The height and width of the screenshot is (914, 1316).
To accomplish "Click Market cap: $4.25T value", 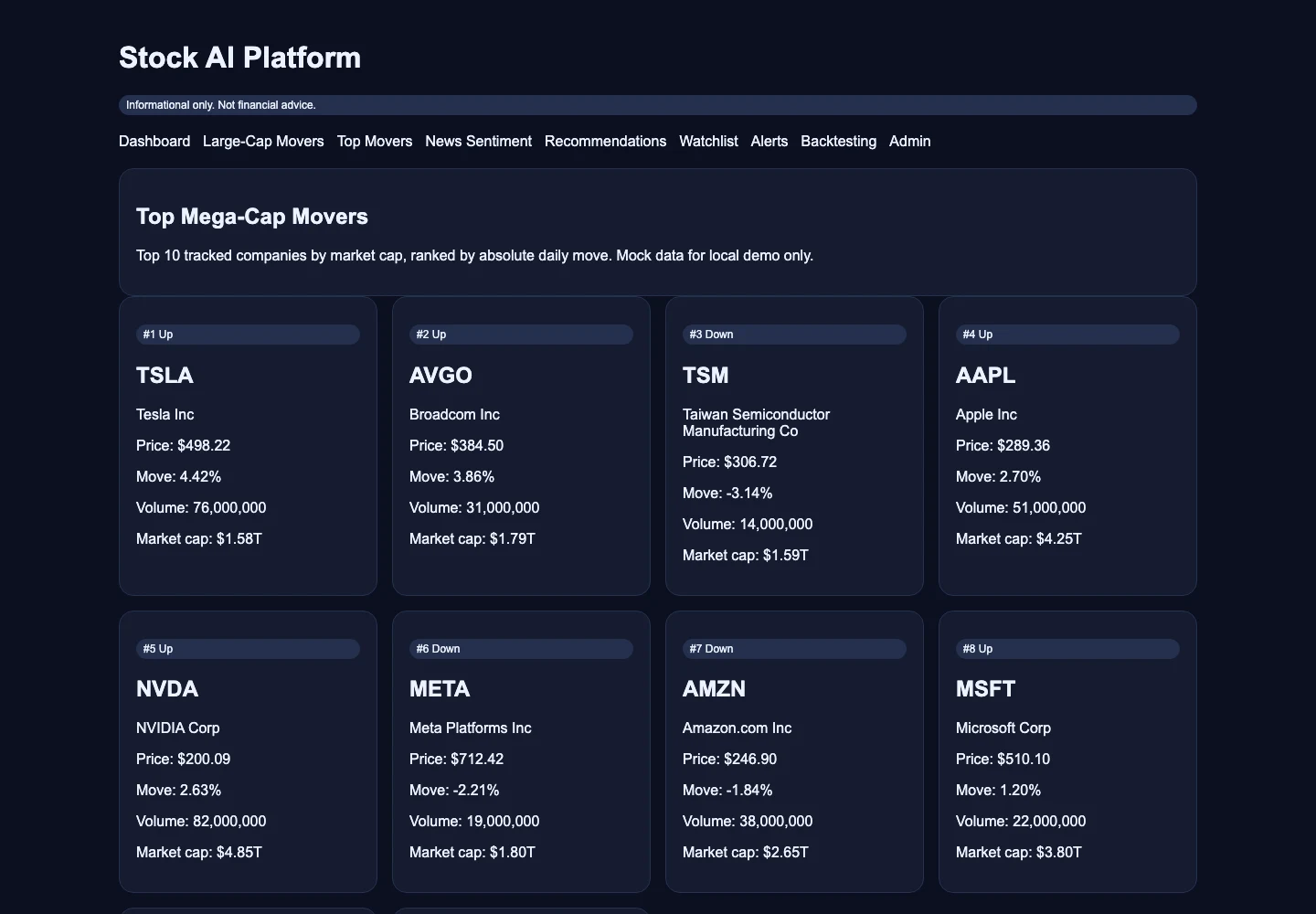I will pyautogui.click(x=1019, y=539).
